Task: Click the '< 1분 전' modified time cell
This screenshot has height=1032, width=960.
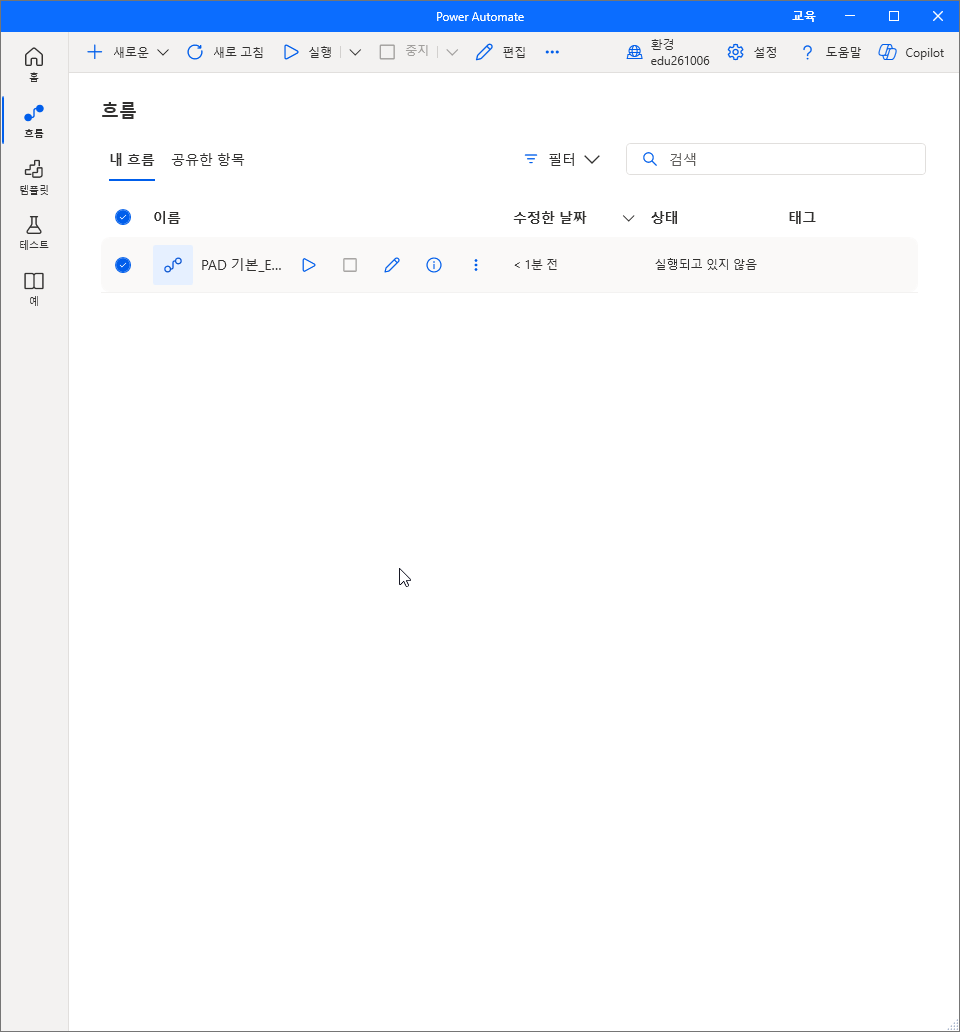Action: click(536, 265)
